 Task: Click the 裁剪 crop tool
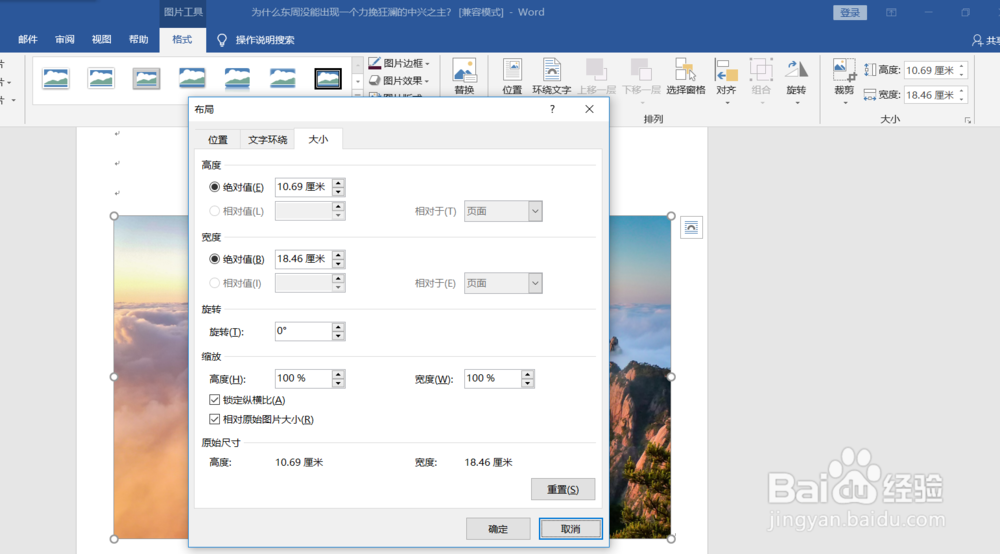pos(844,77)
